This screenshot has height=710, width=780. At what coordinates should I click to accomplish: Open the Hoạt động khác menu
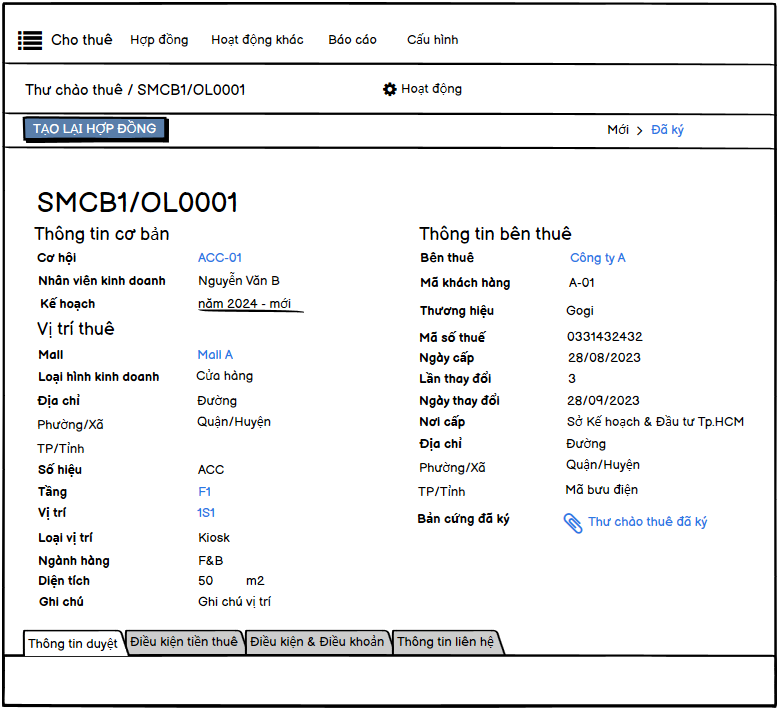[x=257, y=40]
